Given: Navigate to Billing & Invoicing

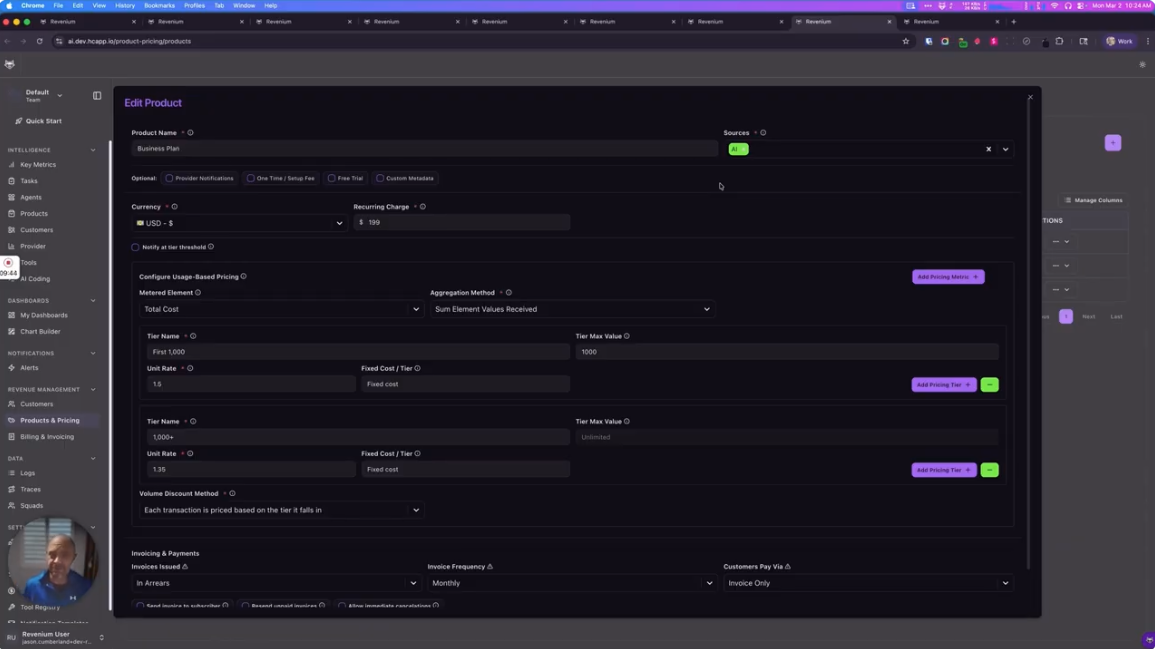Looking at the screenshot, I should pyautogui.click(x=47, y=436).
